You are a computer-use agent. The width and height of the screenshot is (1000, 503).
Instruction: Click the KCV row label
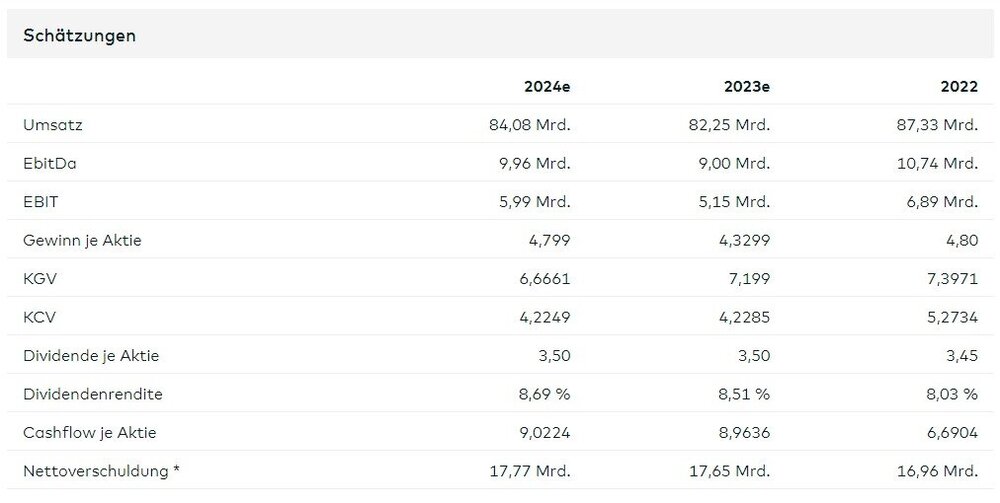[x=38, y=317]
